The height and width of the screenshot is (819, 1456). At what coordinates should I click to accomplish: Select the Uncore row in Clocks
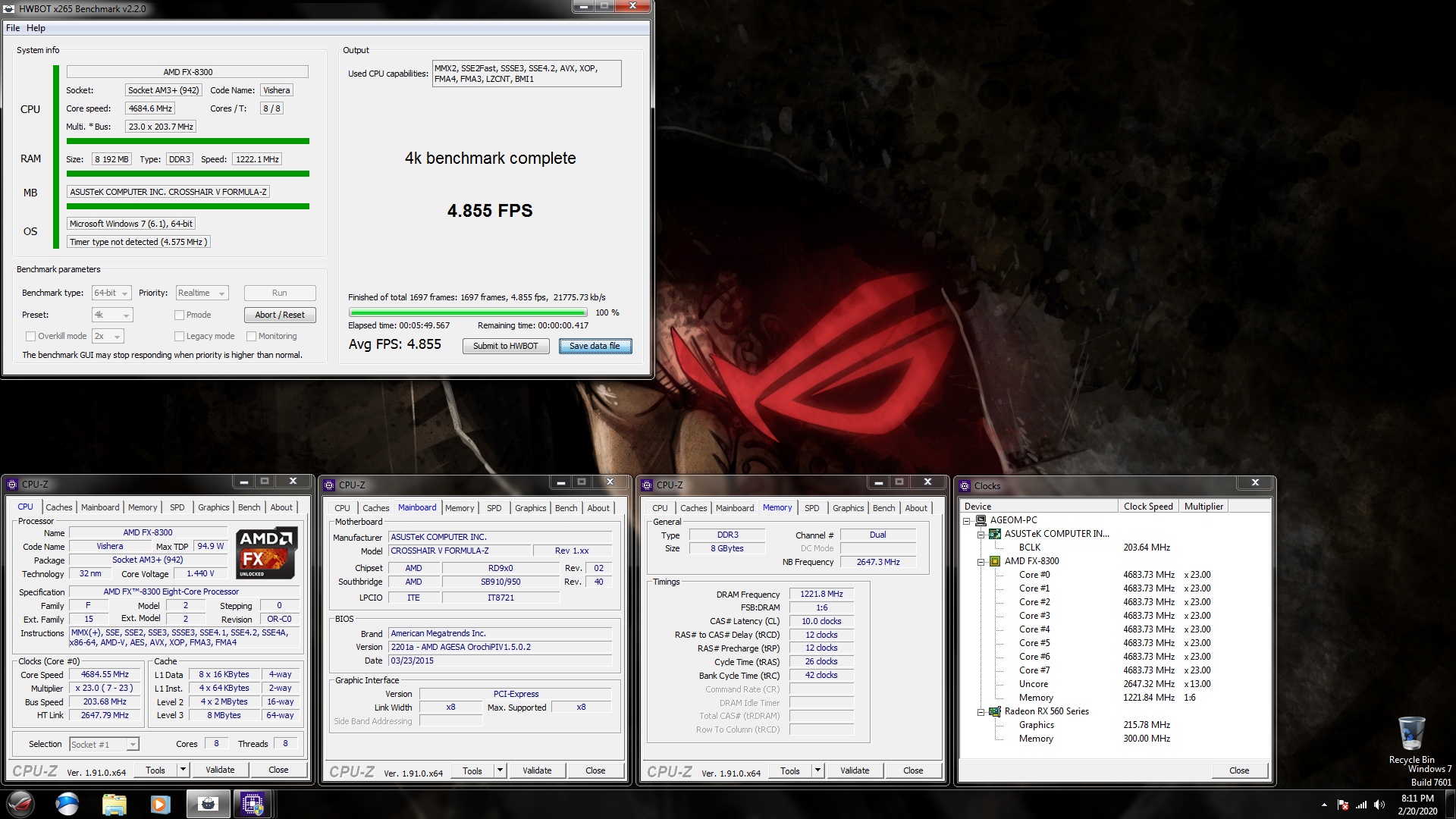pyautogui.click(x=1115, y=684)
